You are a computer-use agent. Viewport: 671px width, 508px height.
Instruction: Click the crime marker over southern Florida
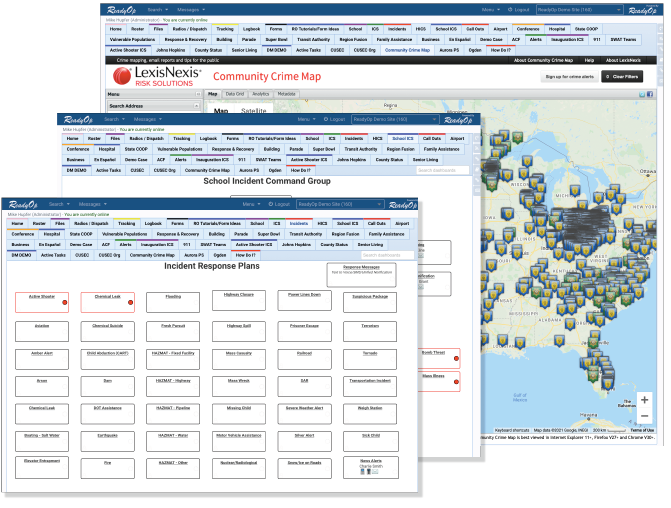[x=608, y=383]
